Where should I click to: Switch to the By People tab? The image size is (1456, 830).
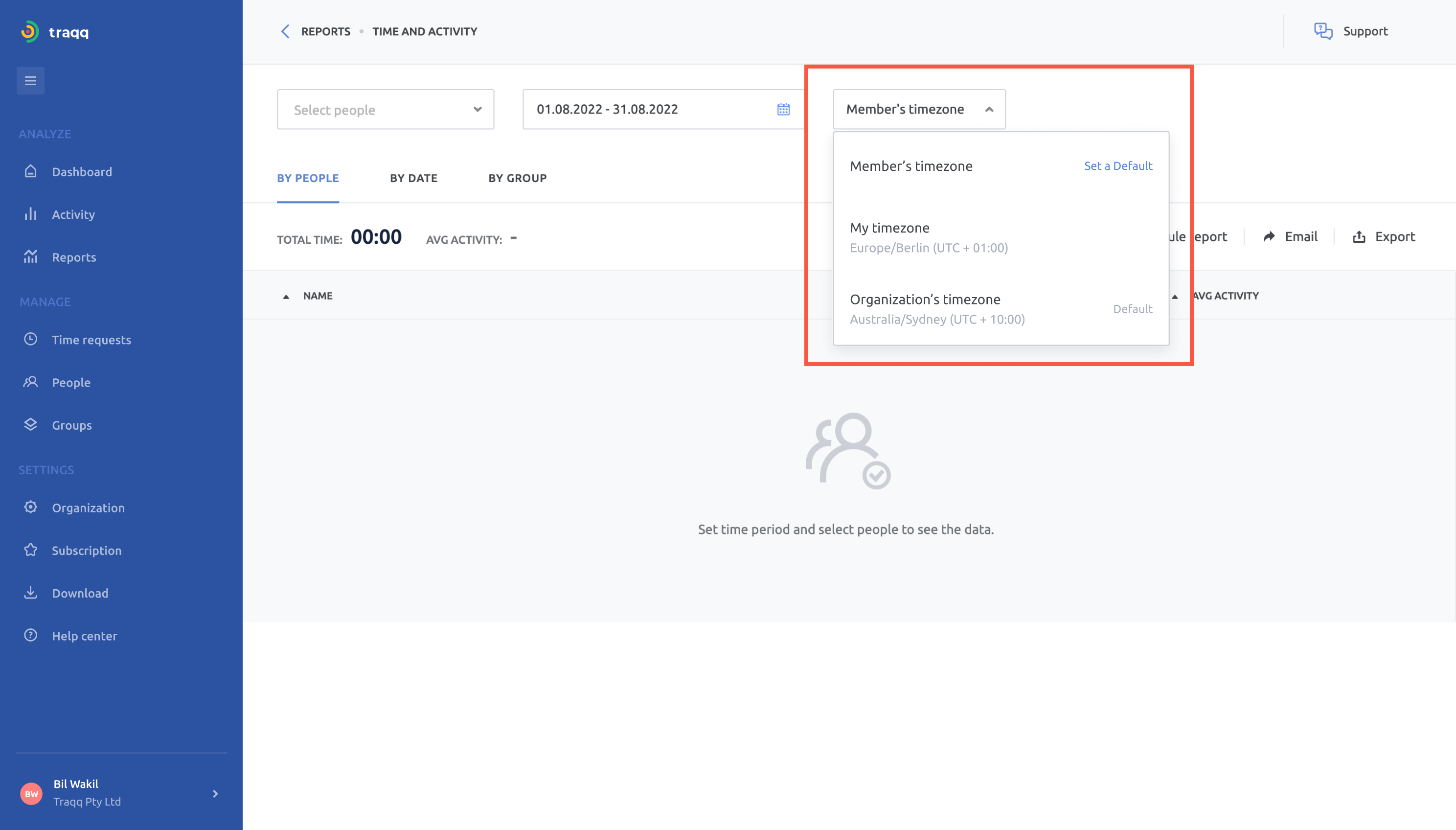[x=308, y=178]
